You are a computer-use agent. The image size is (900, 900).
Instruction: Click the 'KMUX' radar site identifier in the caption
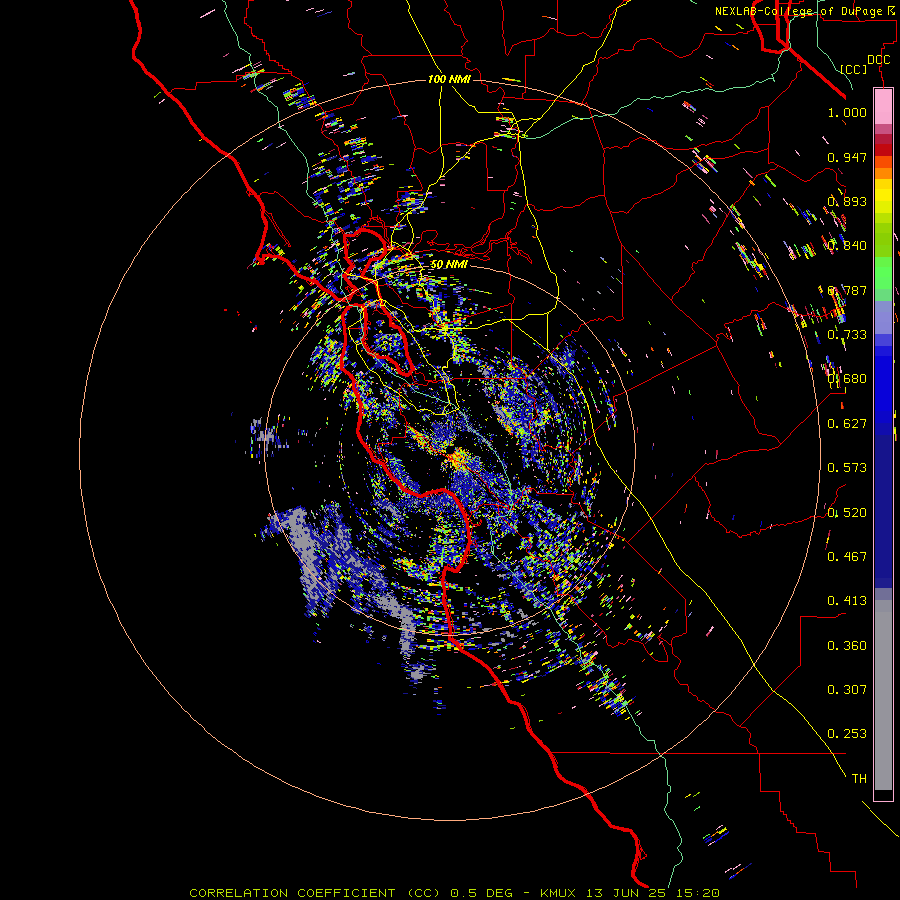559,893
